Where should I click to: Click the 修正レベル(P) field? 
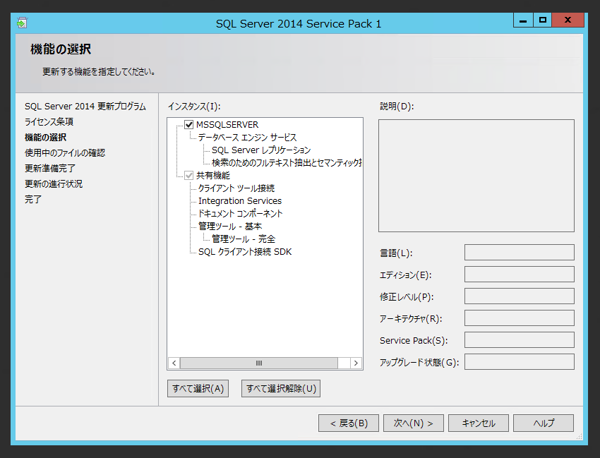(x=519, y=296)
